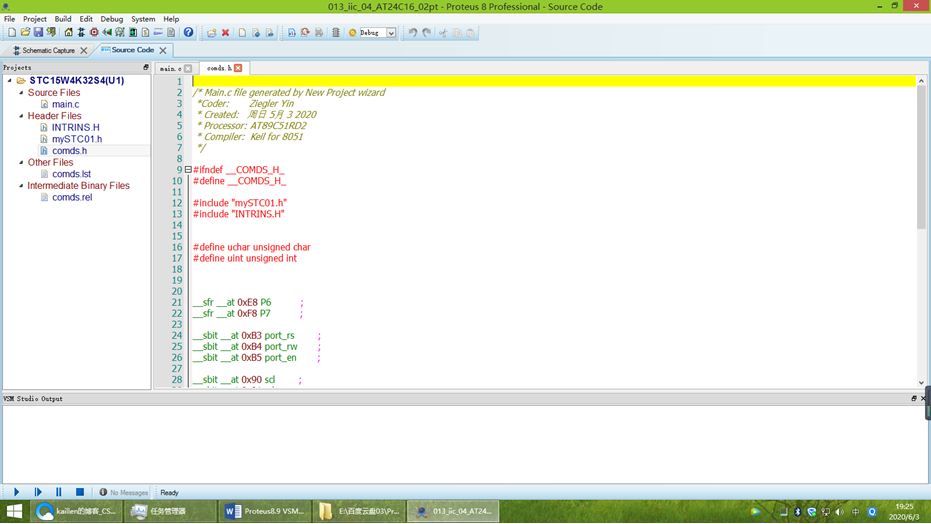The height and width of the screenshot is (524, 931).
Task: Open the File menu
Action: [10, 19]
